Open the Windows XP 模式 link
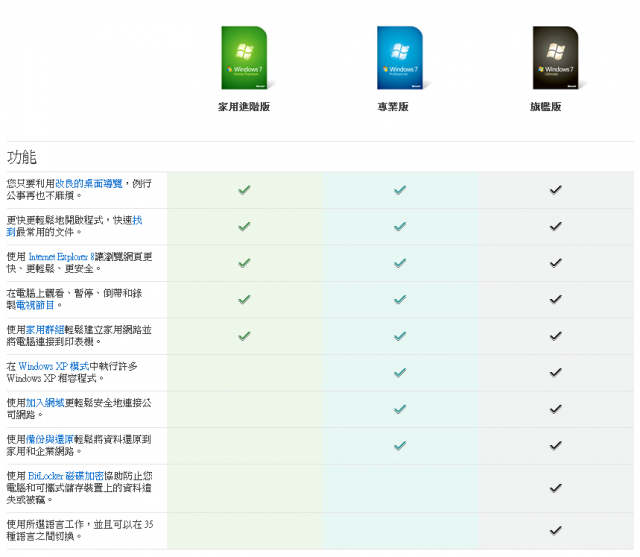This screenshot has width=640, height=557. [x=53, y=366]
